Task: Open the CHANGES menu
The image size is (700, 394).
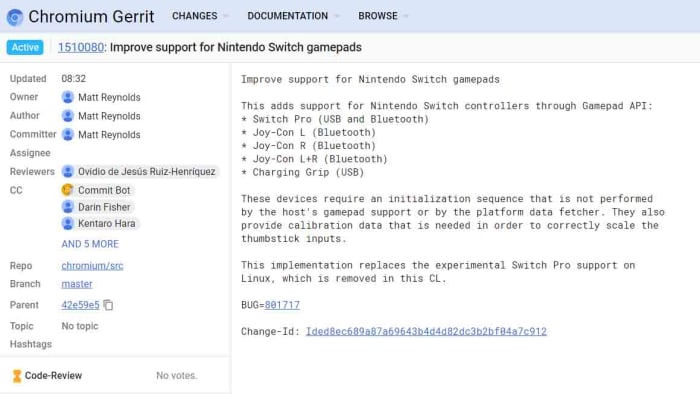Action: tap(195, 16)
